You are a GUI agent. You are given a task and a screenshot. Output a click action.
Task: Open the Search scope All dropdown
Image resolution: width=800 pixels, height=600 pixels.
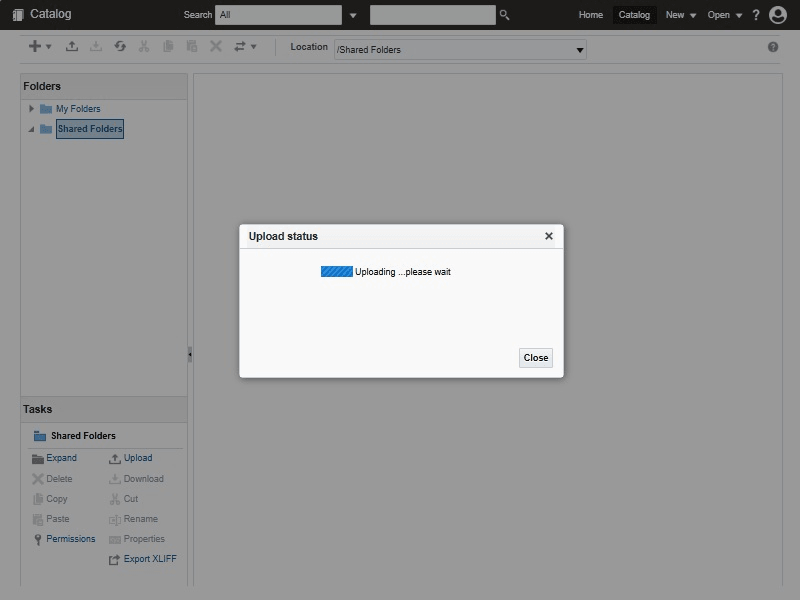click(279, 15)
